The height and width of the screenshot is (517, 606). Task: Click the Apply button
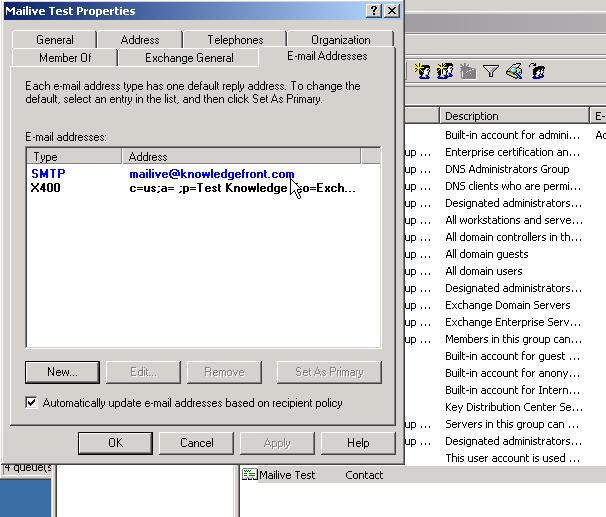pyautogui.click(x=277, y=443)
